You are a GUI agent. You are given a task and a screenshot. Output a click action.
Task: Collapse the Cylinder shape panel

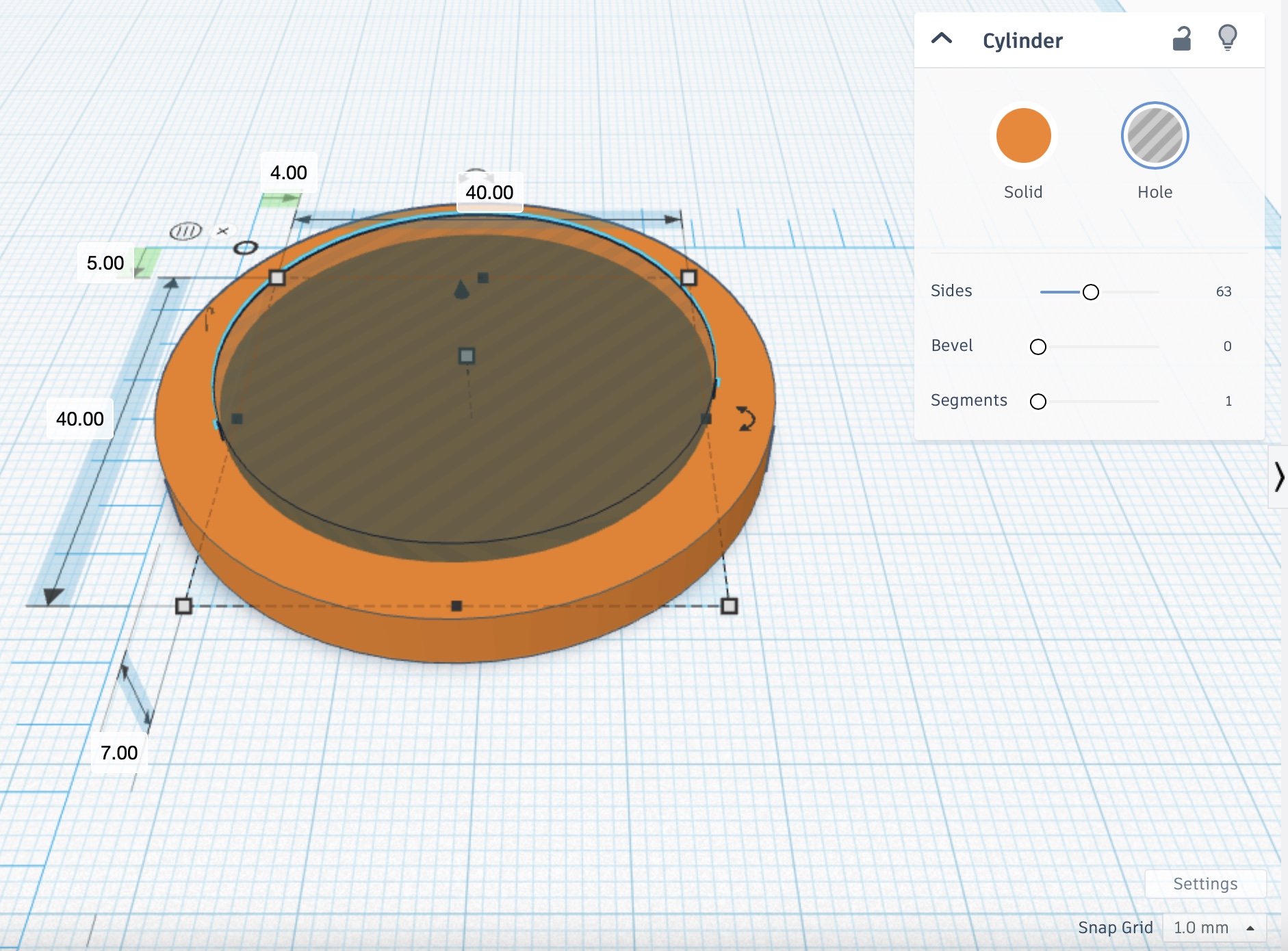942,39
